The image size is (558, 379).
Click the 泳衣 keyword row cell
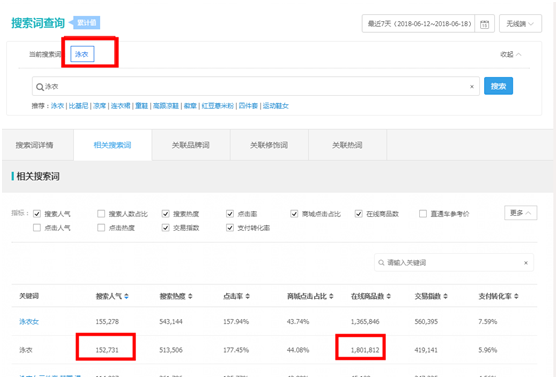tap(26, 350)
